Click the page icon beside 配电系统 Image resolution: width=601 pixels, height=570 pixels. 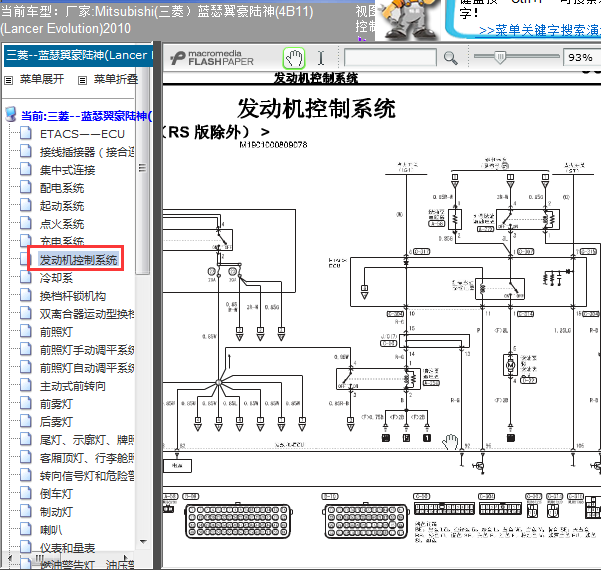pyautogui.click(x=26, y=187)
